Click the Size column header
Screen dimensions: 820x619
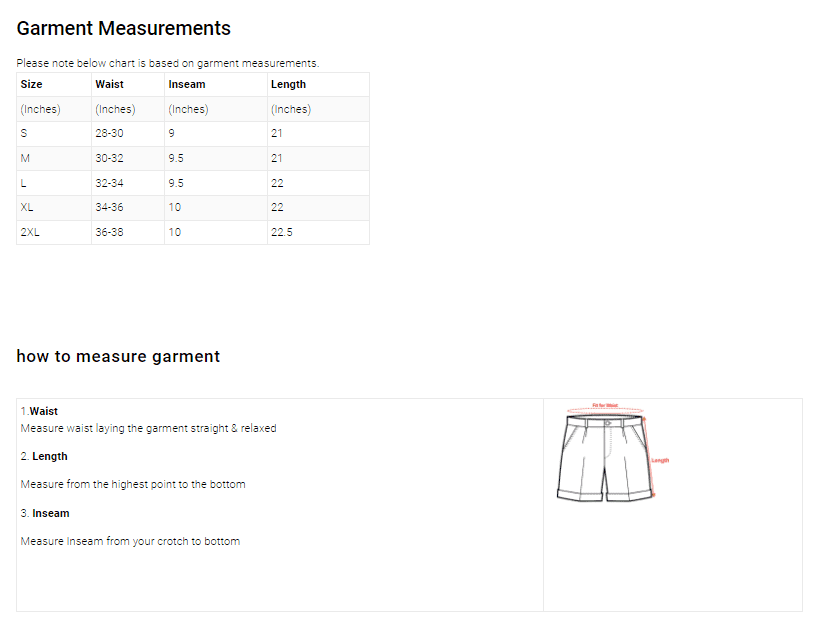tap(32, 85)
